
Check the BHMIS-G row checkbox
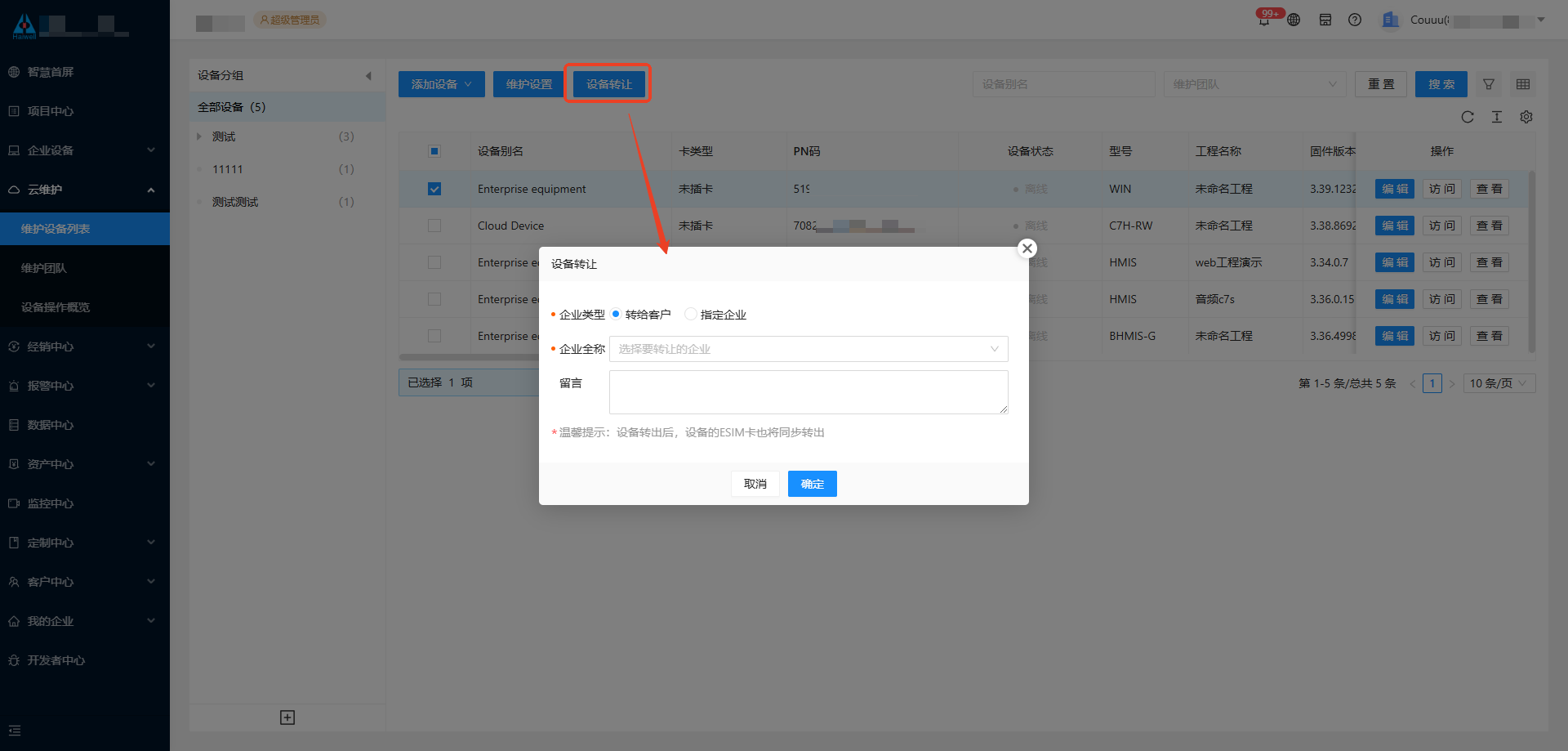tap(434, 336)
